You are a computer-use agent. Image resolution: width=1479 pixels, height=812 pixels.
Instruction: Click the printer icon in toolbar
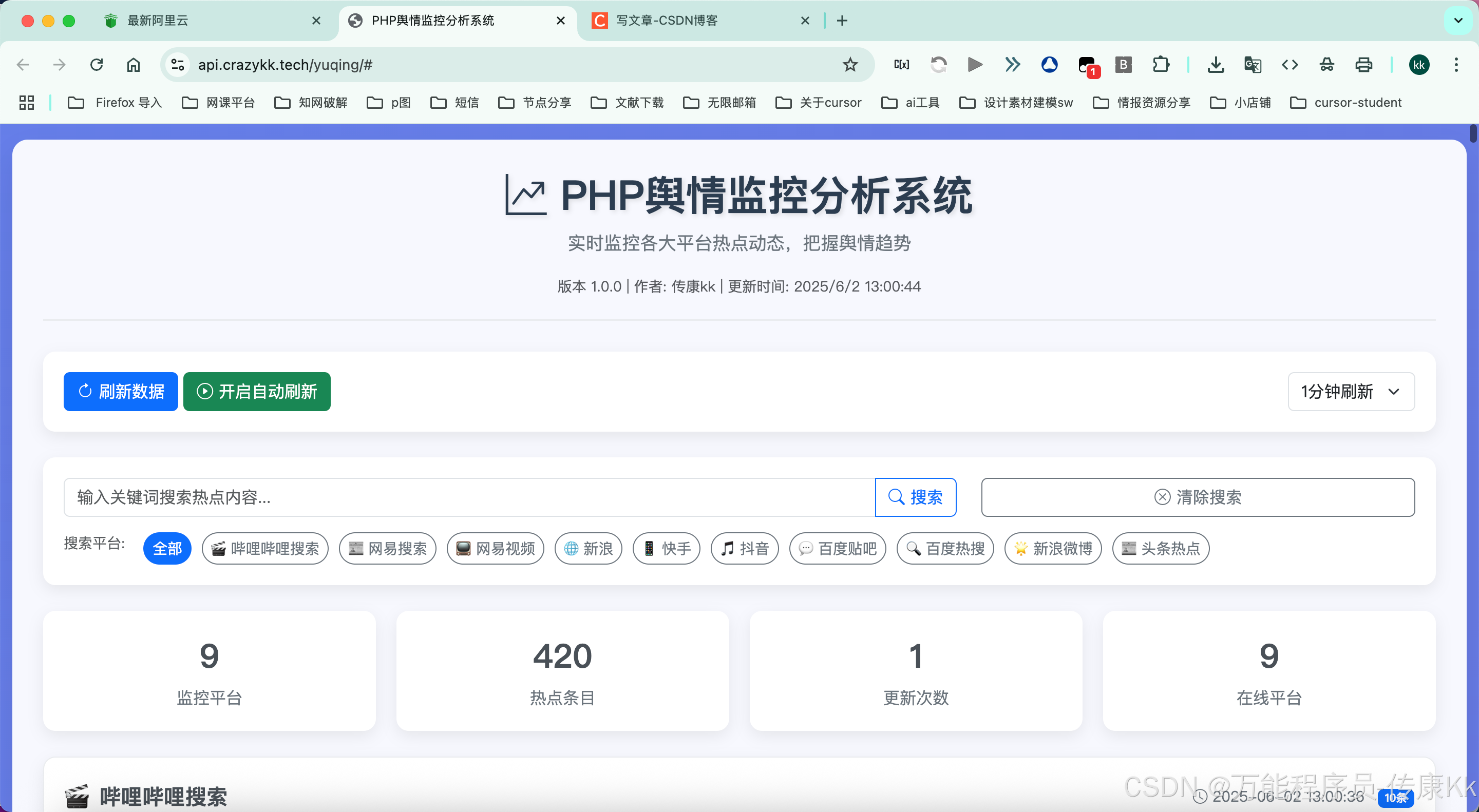click(1363, 65)
